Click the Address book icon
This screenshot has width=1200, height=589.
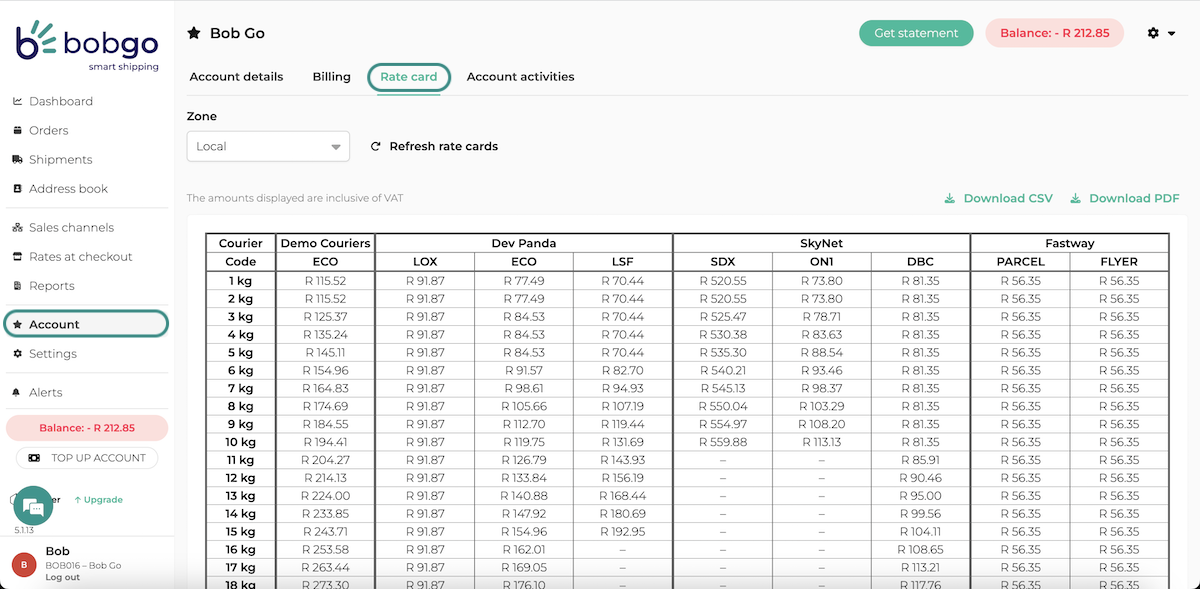(18, 188)
